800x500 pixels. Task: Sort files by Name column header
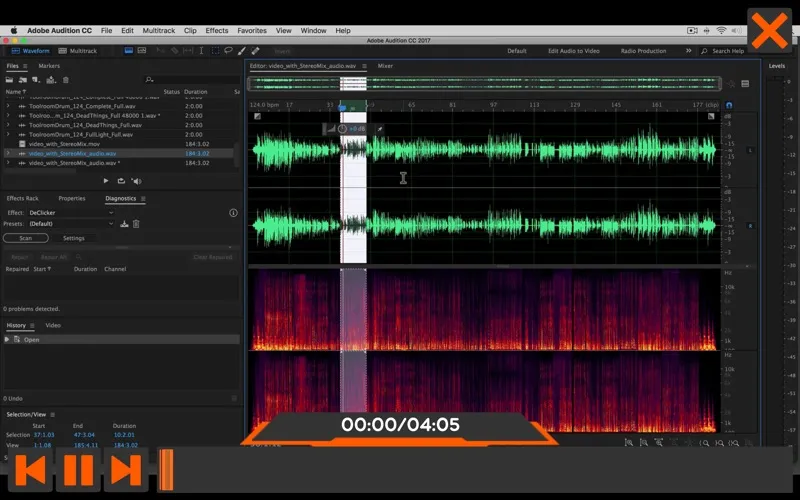15,92
